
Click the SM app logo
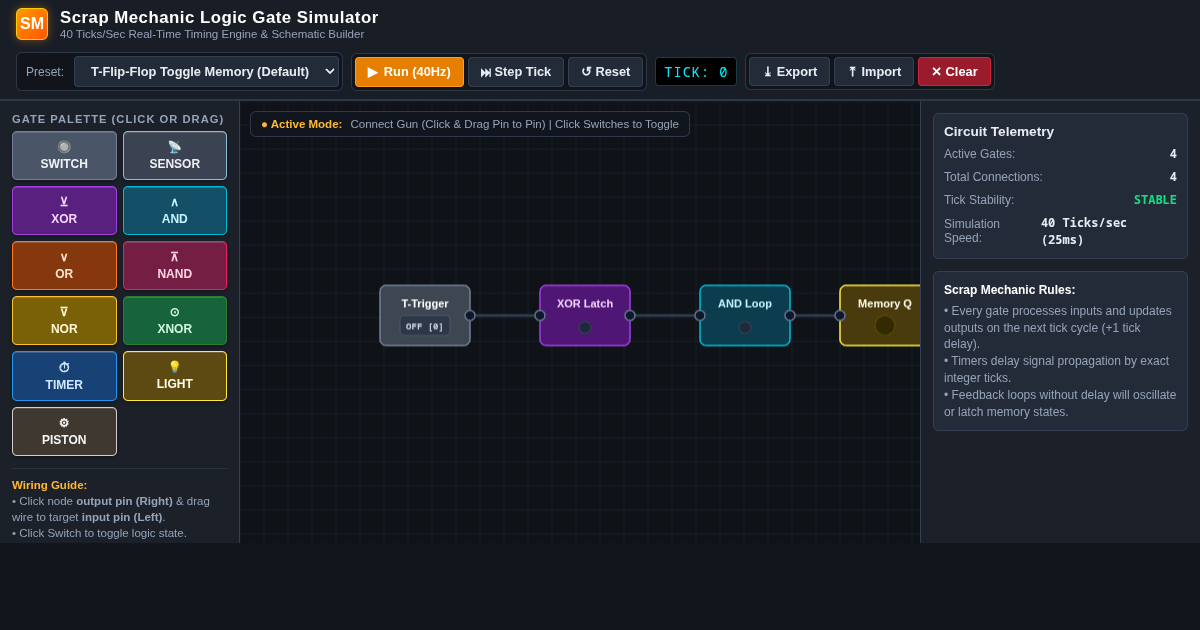(x=32, y=24)
